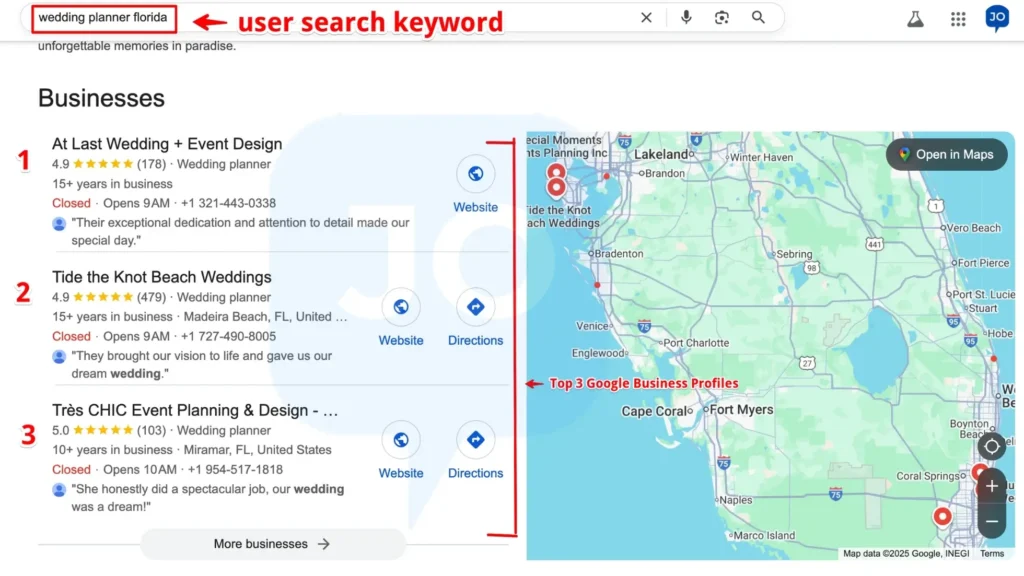
Task: Click the map pin near Special Moments Planning
Action: tap(556, 172)
